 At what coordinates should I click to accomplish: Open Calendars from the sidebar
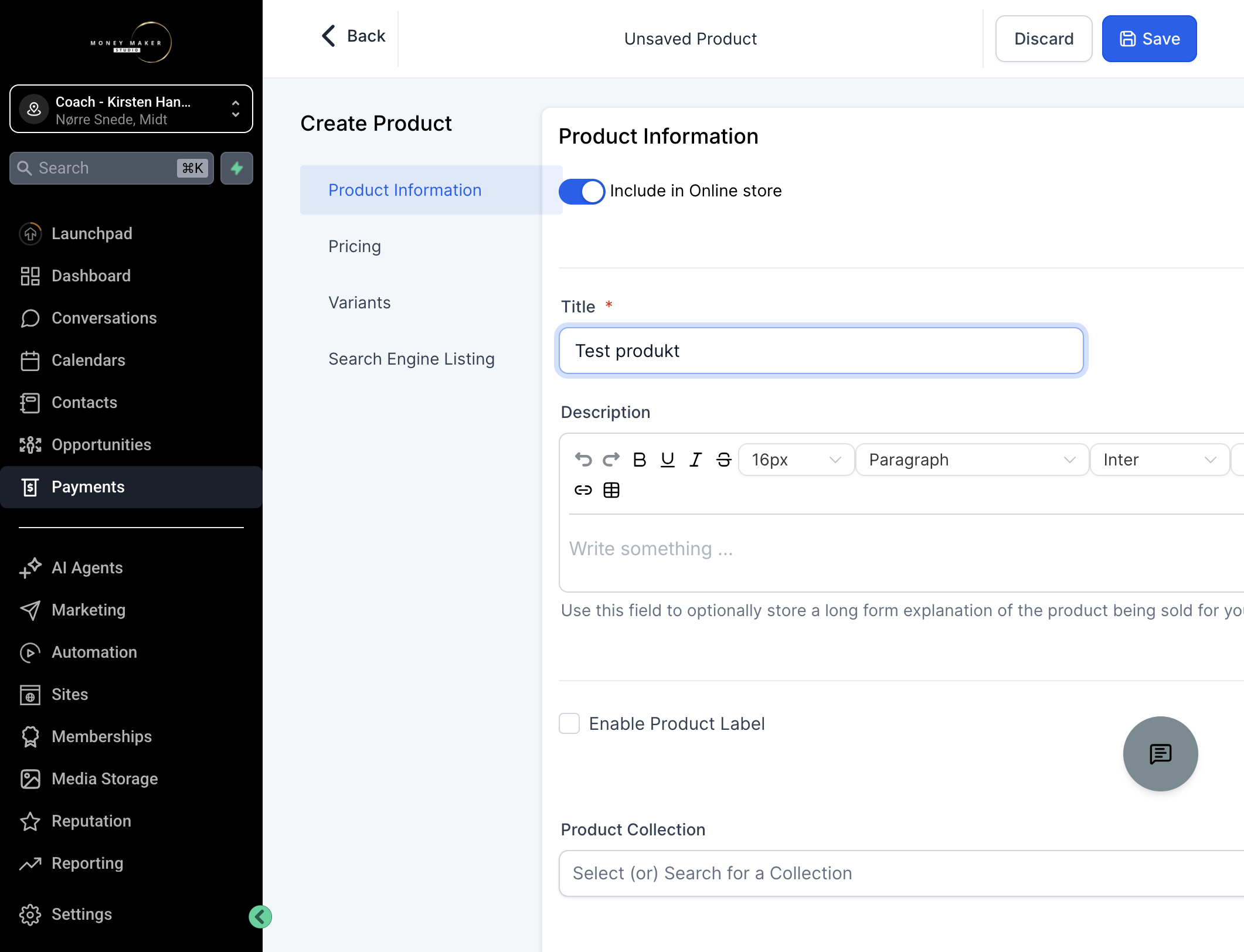pos(131,361)
